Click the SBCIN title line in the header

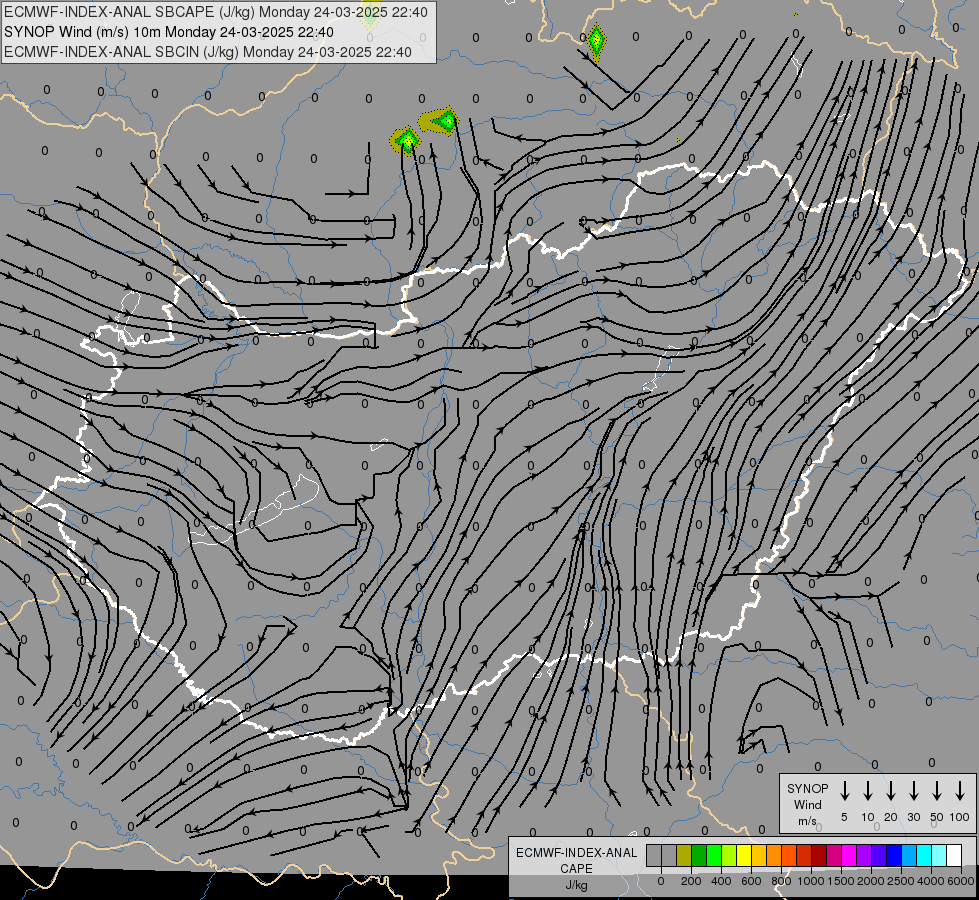pos(208,52)
